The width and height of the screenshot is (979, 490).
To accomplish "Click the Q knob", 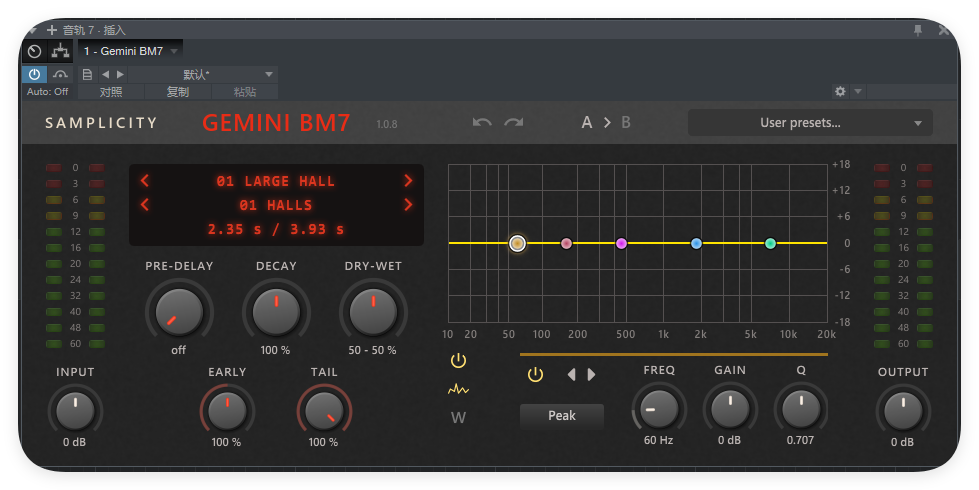I will click(801, 409).
